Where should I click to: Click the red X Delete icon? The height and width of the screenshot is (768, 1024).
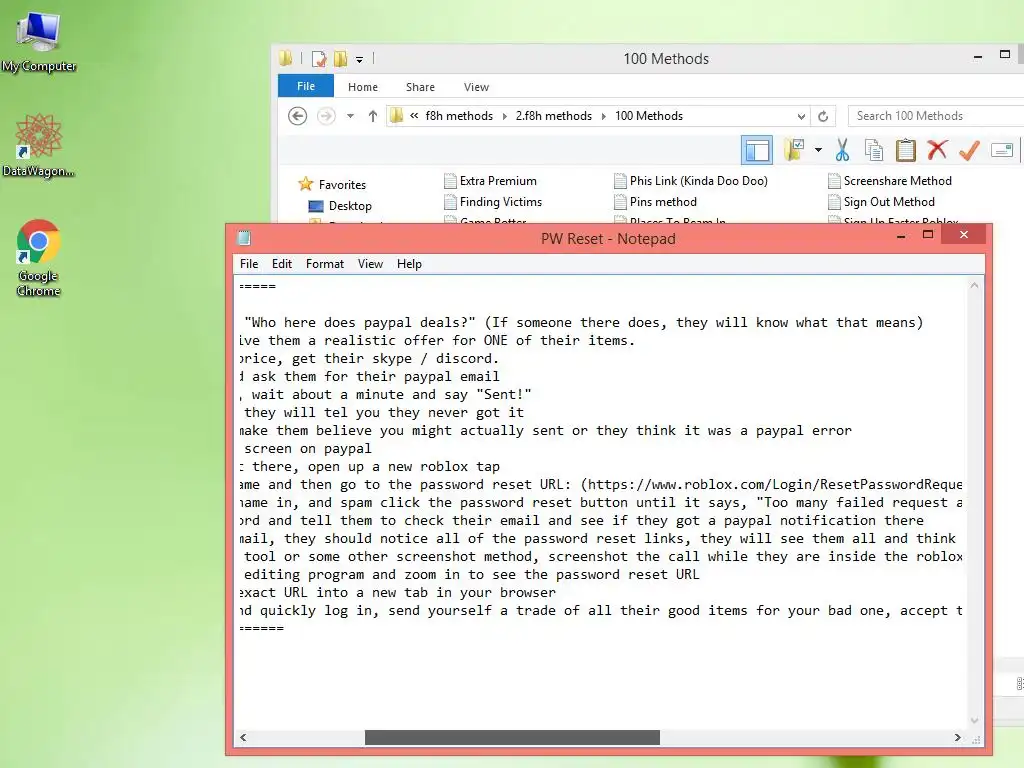tap(937, 150)
